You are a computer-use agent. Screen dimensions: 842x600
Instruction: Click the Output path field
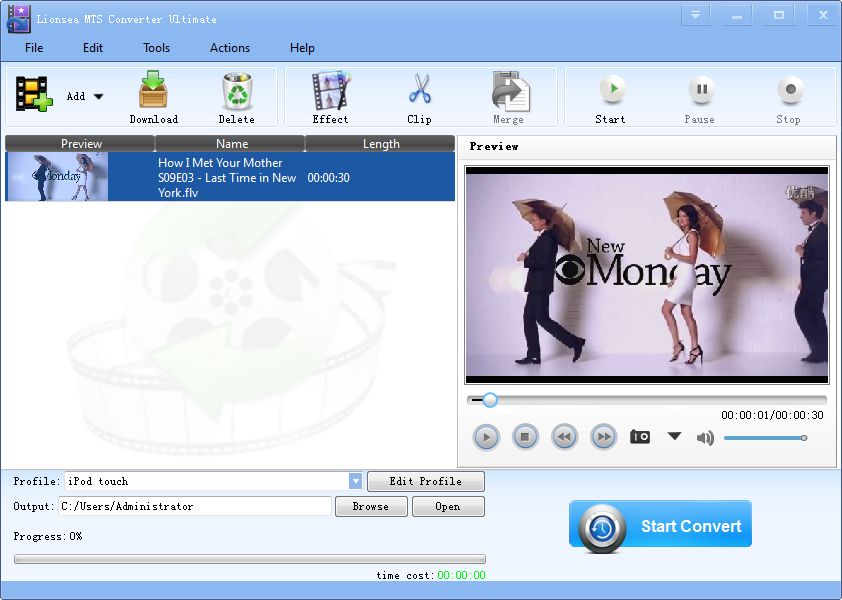[195, 506]
